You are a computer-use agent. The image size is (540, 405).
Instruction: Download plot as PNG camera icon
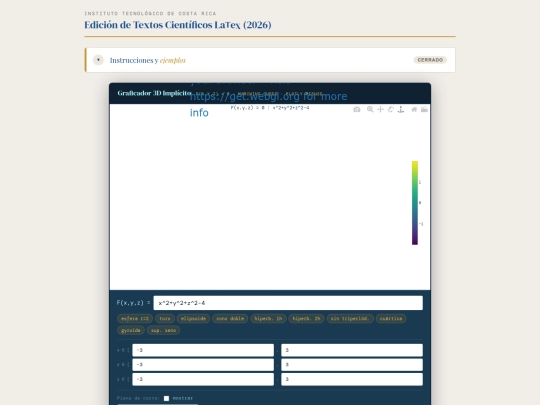tap(357, 109)
